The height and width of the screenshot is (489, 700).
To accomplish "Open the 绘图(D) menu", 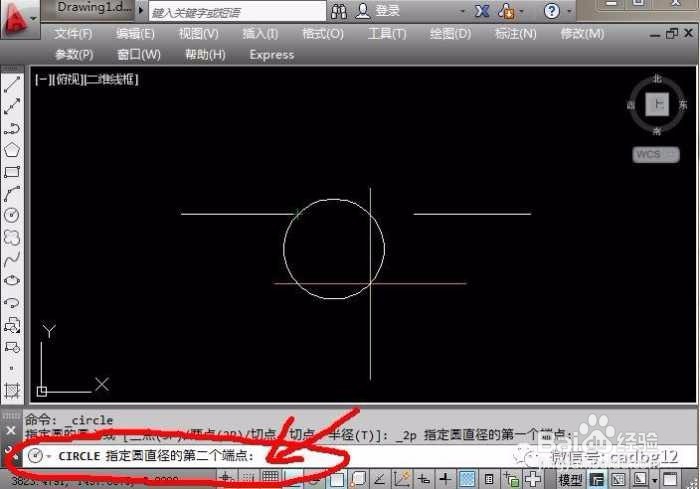I will tap(450, 33).
